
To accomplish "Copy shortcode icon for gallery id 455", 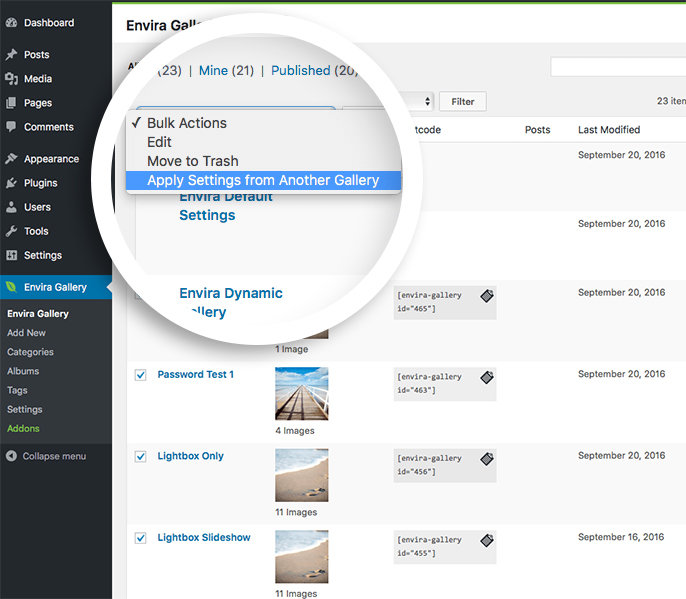I will click(487, 540).
